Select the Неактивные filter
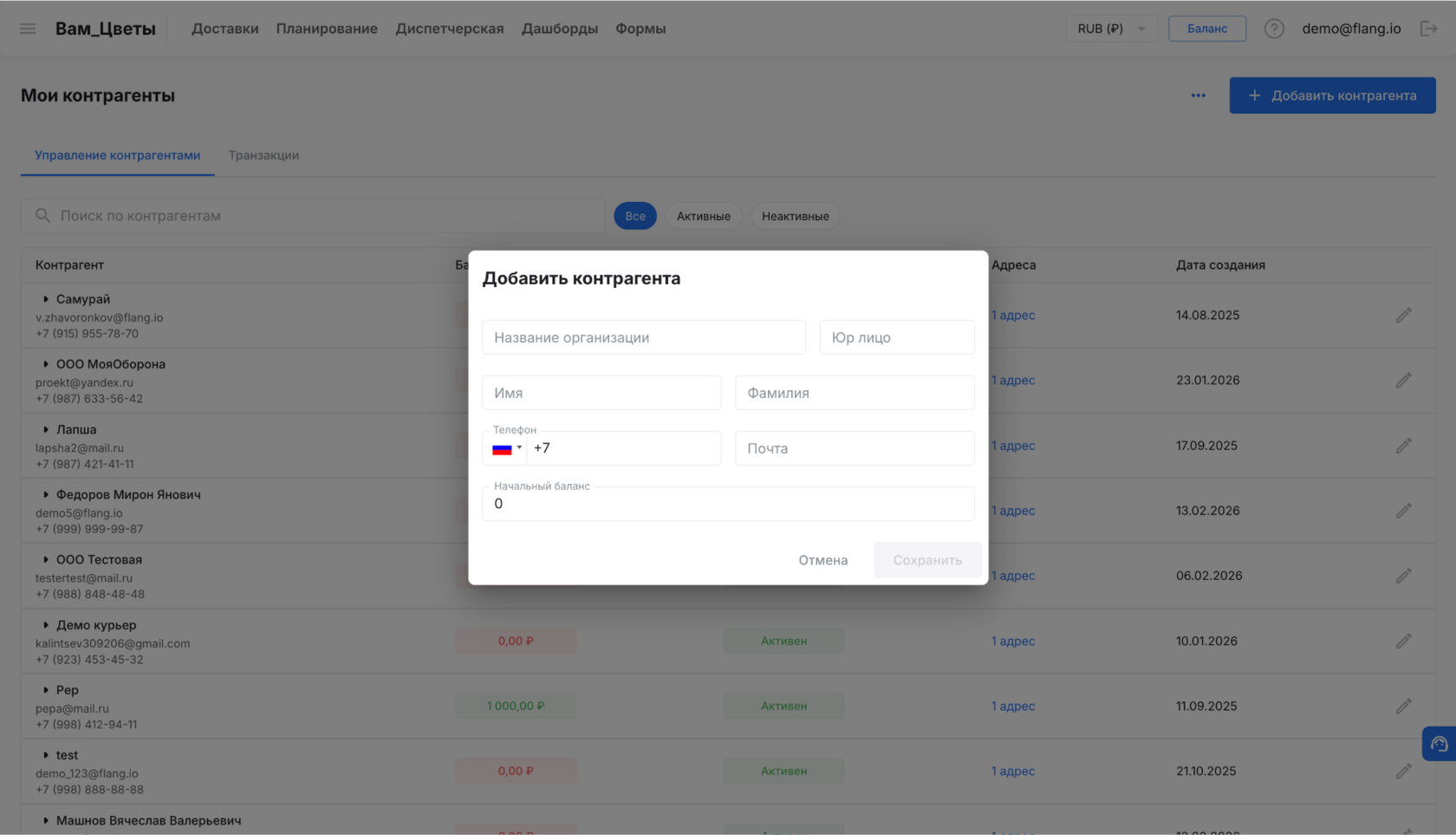This screenshot has width=1456, height=835. [x=795, y=215]
